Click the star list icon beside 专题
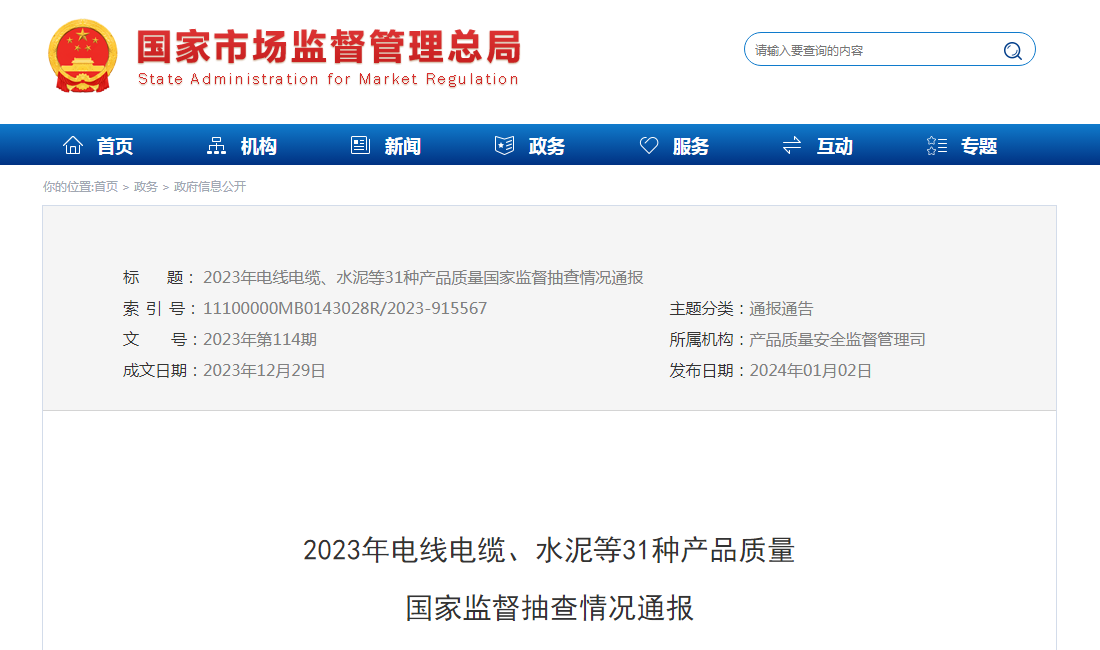 [936, 146]
